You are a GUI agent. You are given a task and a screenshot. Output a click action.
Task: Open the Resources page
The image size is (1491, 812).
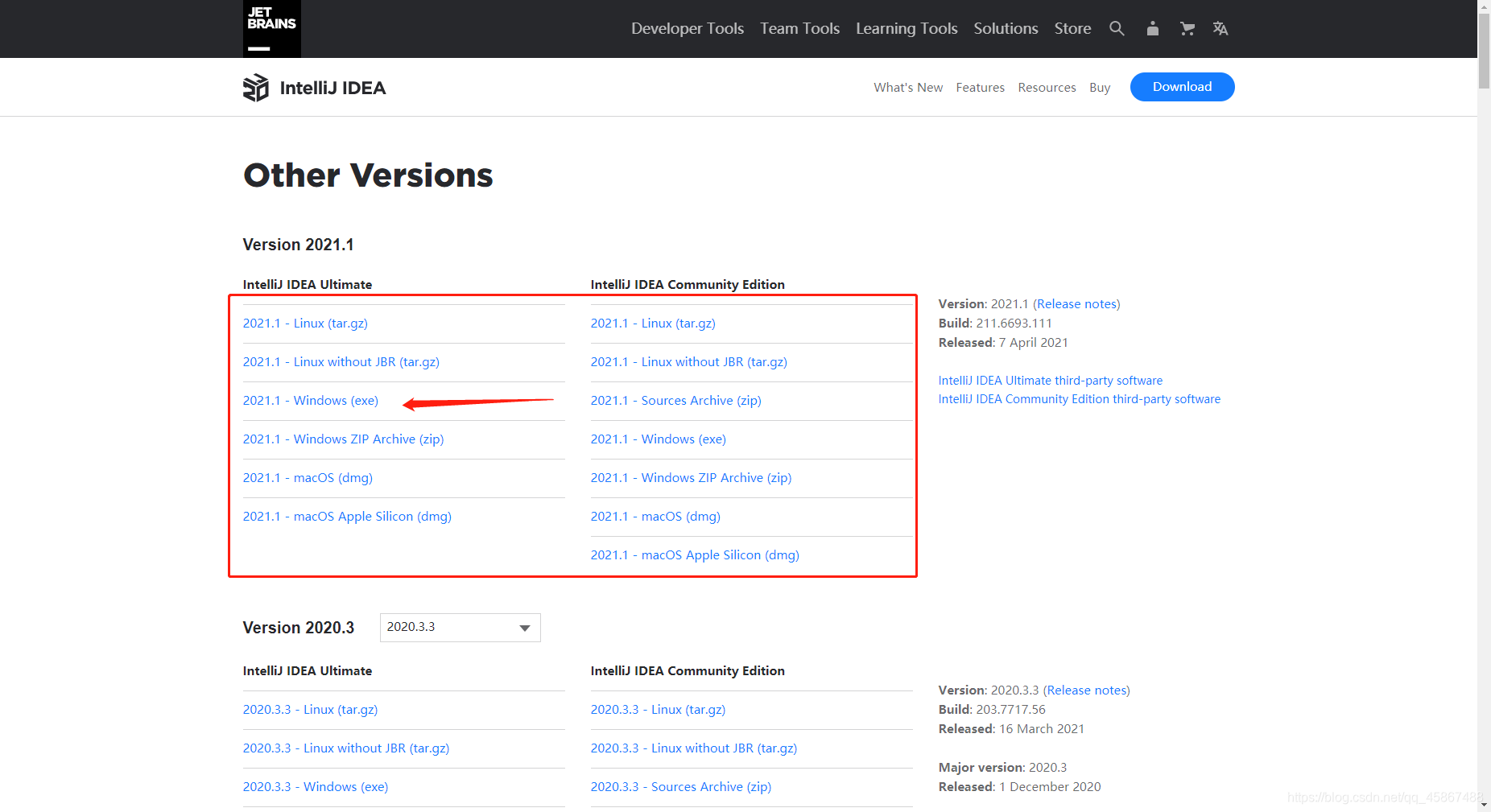(1047, 87)
